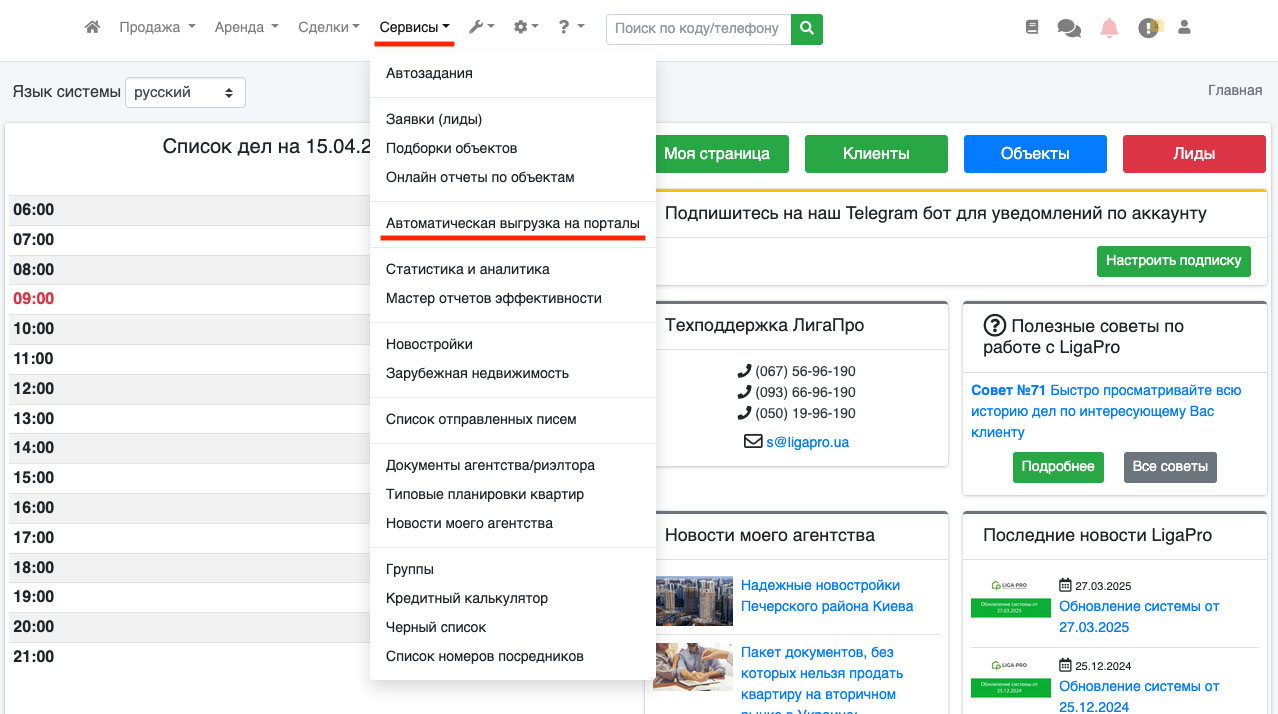This screenshot has height=714, width=1278.
Task: Click the blue Объекты button
Action: (x=1035, y=154)
